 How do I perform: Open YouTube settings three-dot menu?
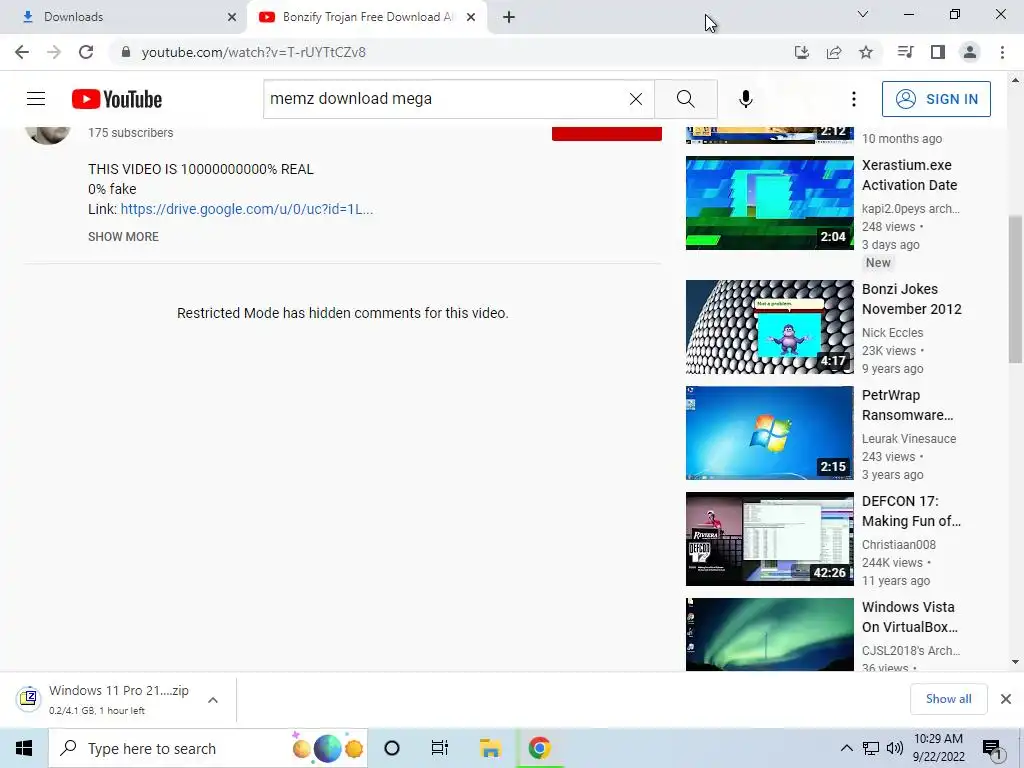coord(854,99)
